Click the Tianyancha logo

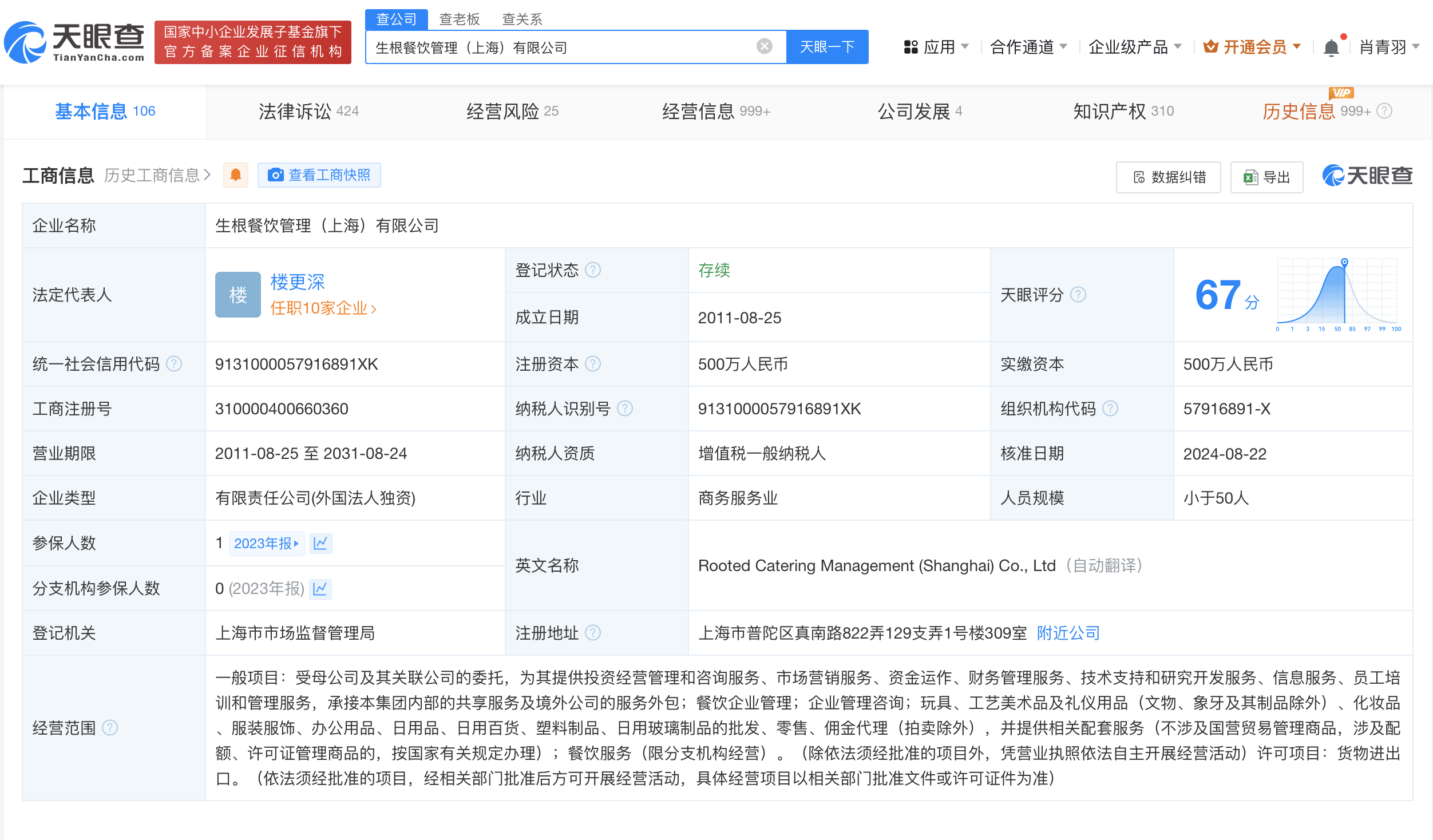(74, 41)
